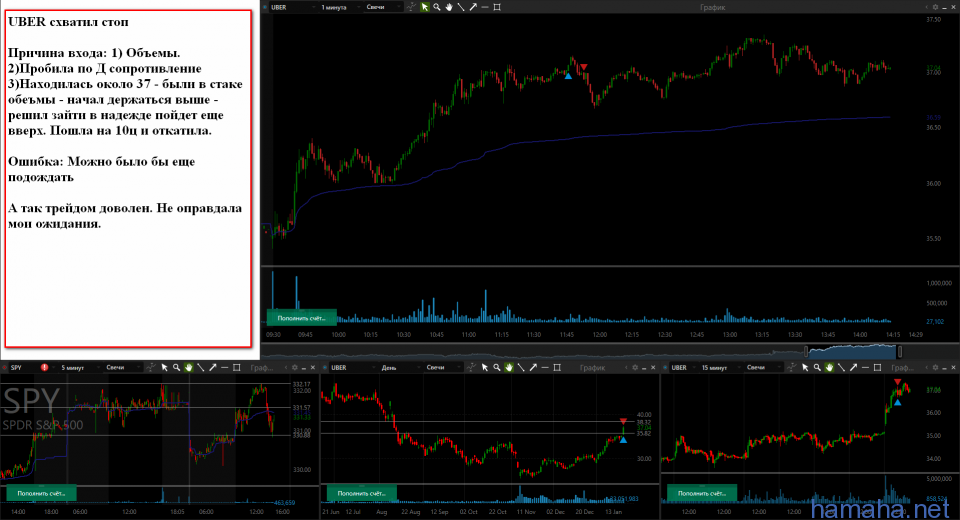Viewport: 960px width, 520px height.
Task: Collapse arrow left of main chart settings gear
Action: [x=926, y=7]
